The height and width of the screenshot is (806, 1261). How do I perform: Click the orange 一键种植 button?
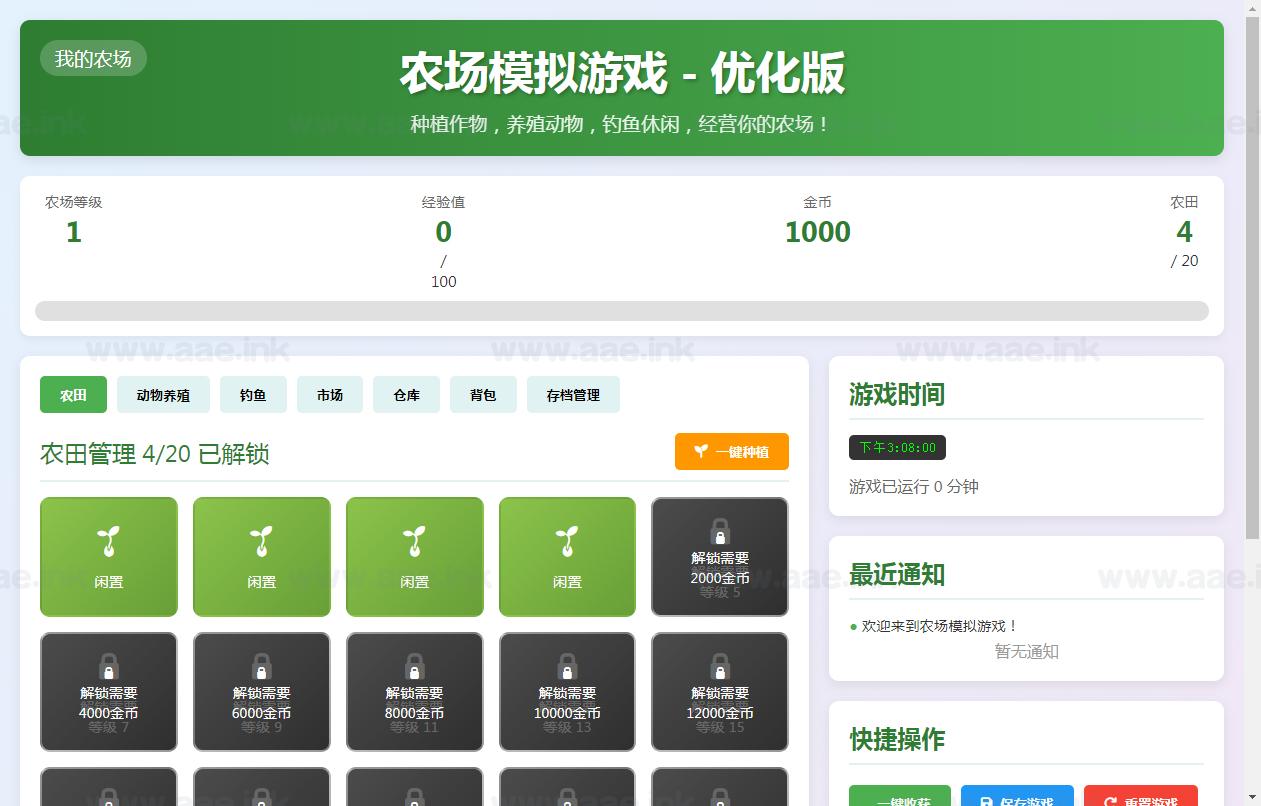[x=732, y=451]
